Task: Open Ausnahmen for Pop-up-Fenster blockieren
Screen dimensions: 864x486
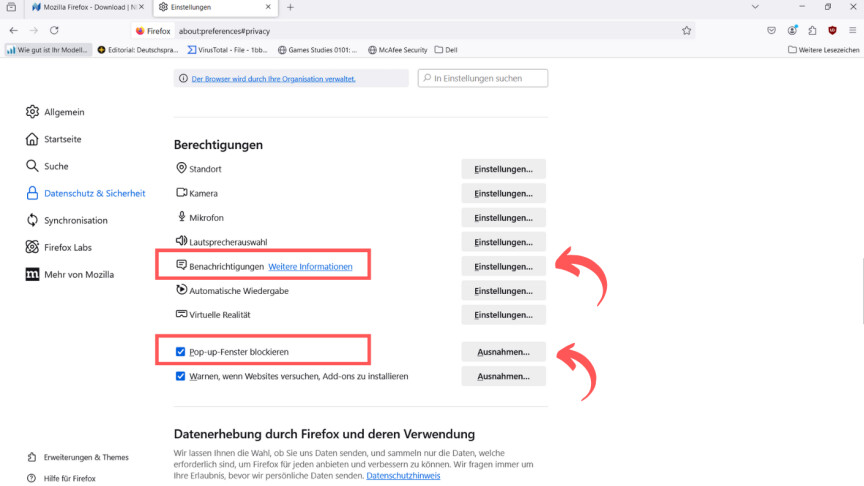Action: pos(503,352)
